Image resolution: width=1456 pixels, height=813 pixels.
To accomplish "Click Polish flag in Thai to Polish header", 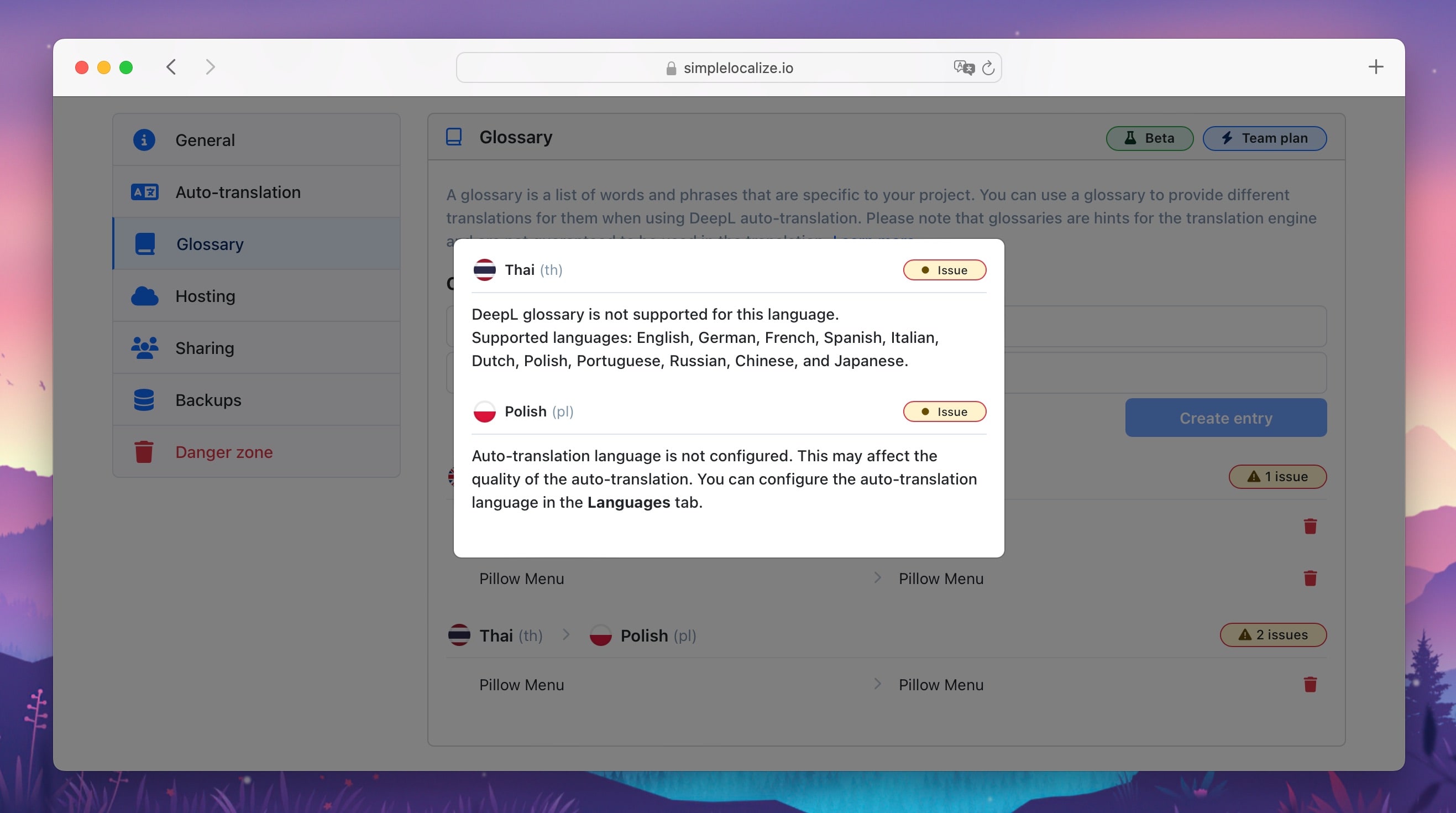I will point(600,635).
